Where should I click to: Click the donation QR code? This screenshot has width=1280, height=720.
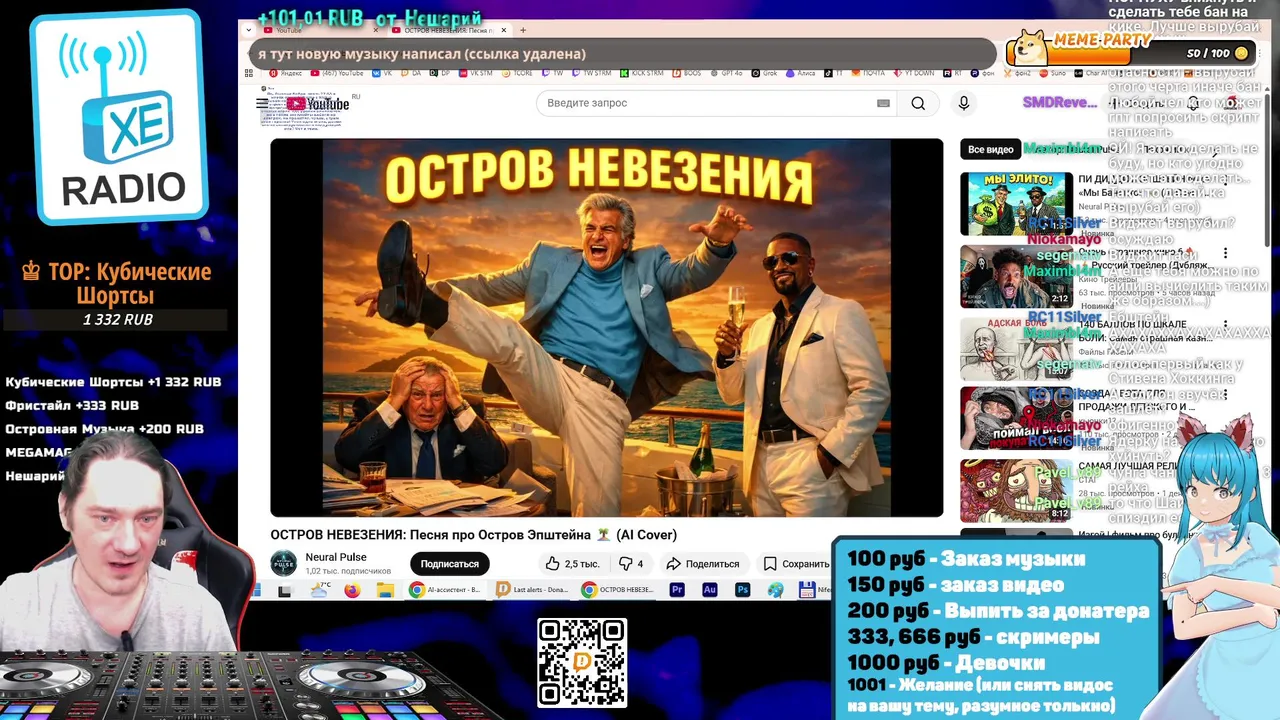point(582,663)
